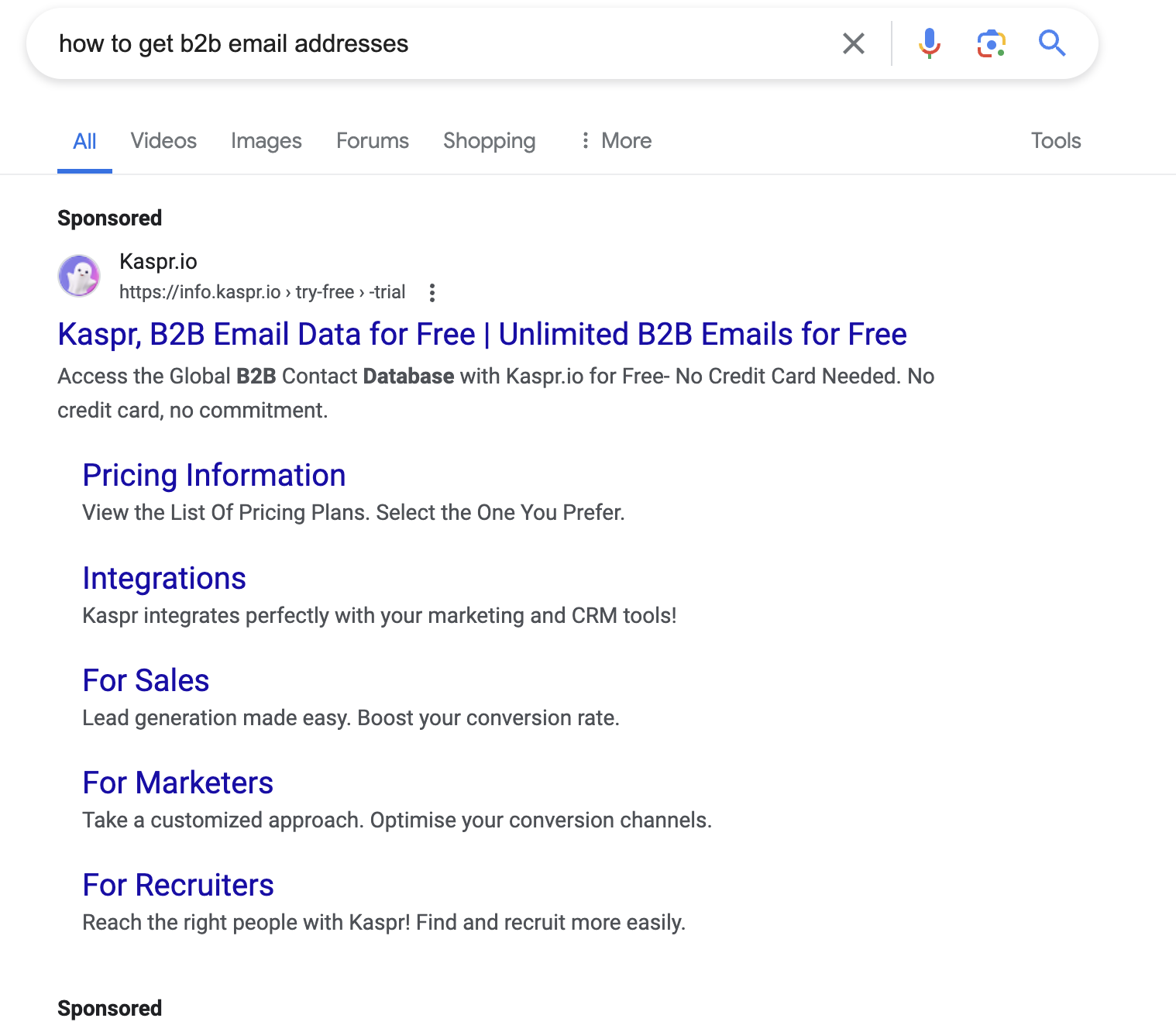Click 'Reach the right people with Kaspr!' text
Screen dimensions: 1176x1032
click(x=383, y=923)
